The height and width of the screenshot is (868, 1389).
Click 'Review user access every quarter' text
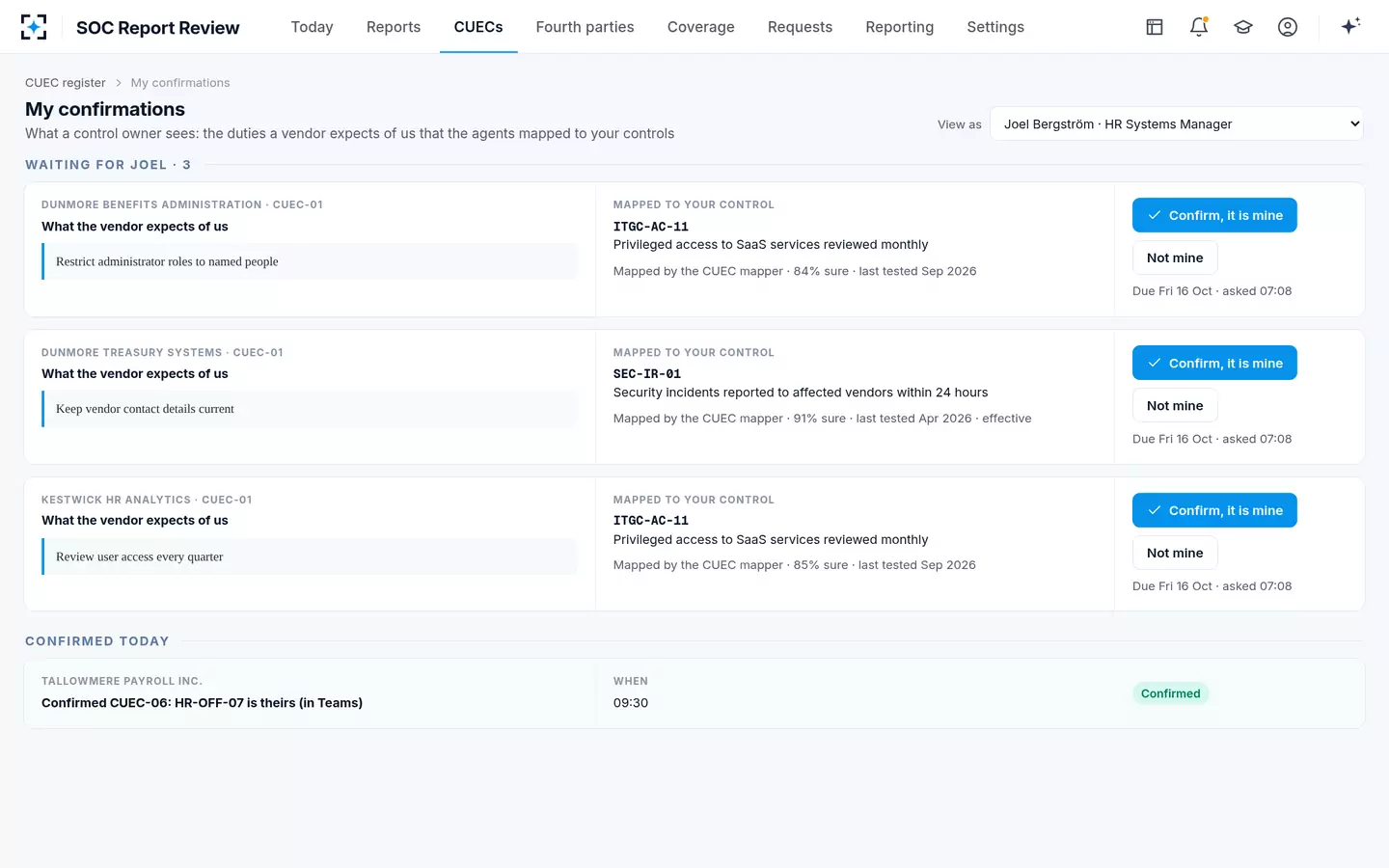(139, 556)
